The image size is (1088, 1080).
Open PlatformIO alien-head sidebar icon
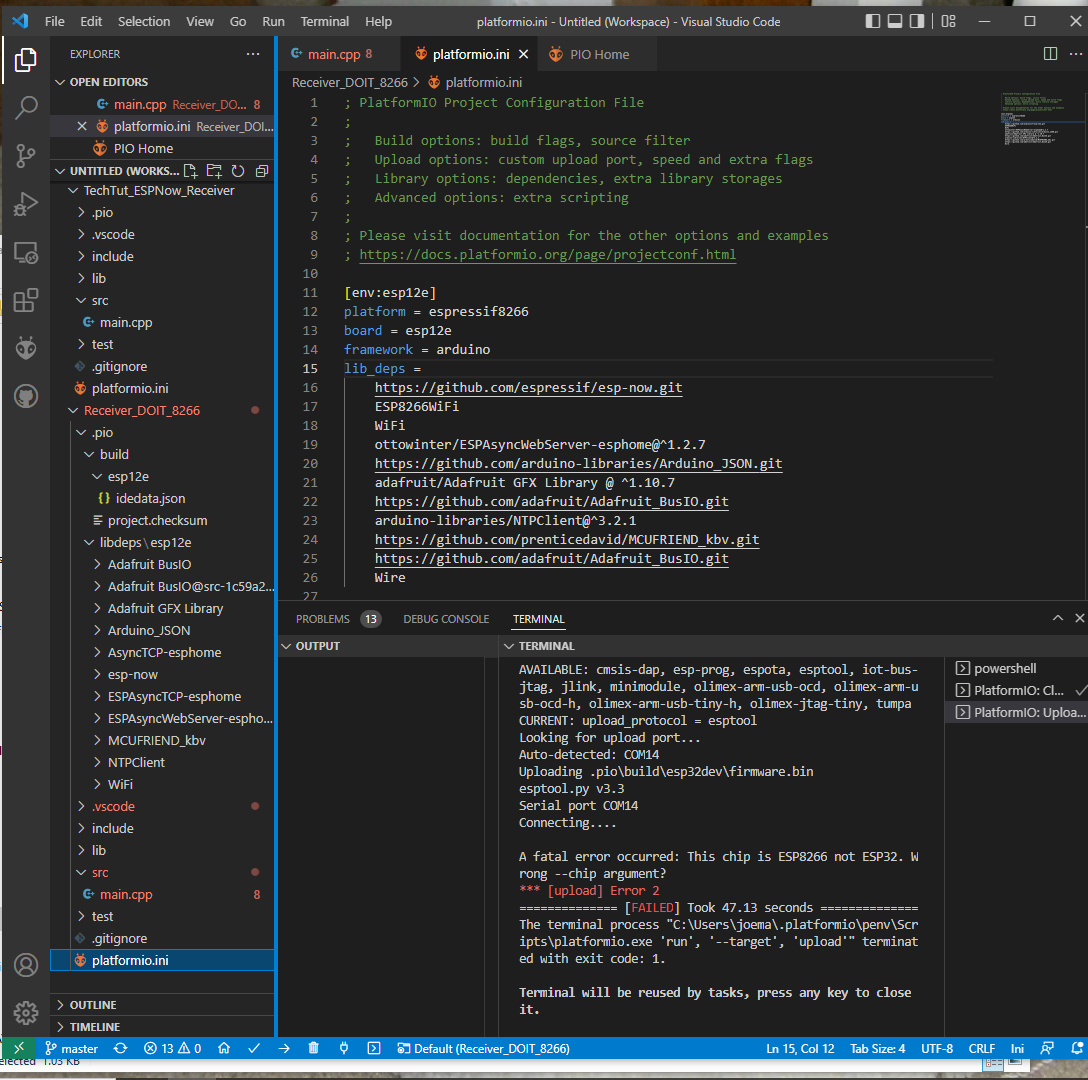point(26,348)
